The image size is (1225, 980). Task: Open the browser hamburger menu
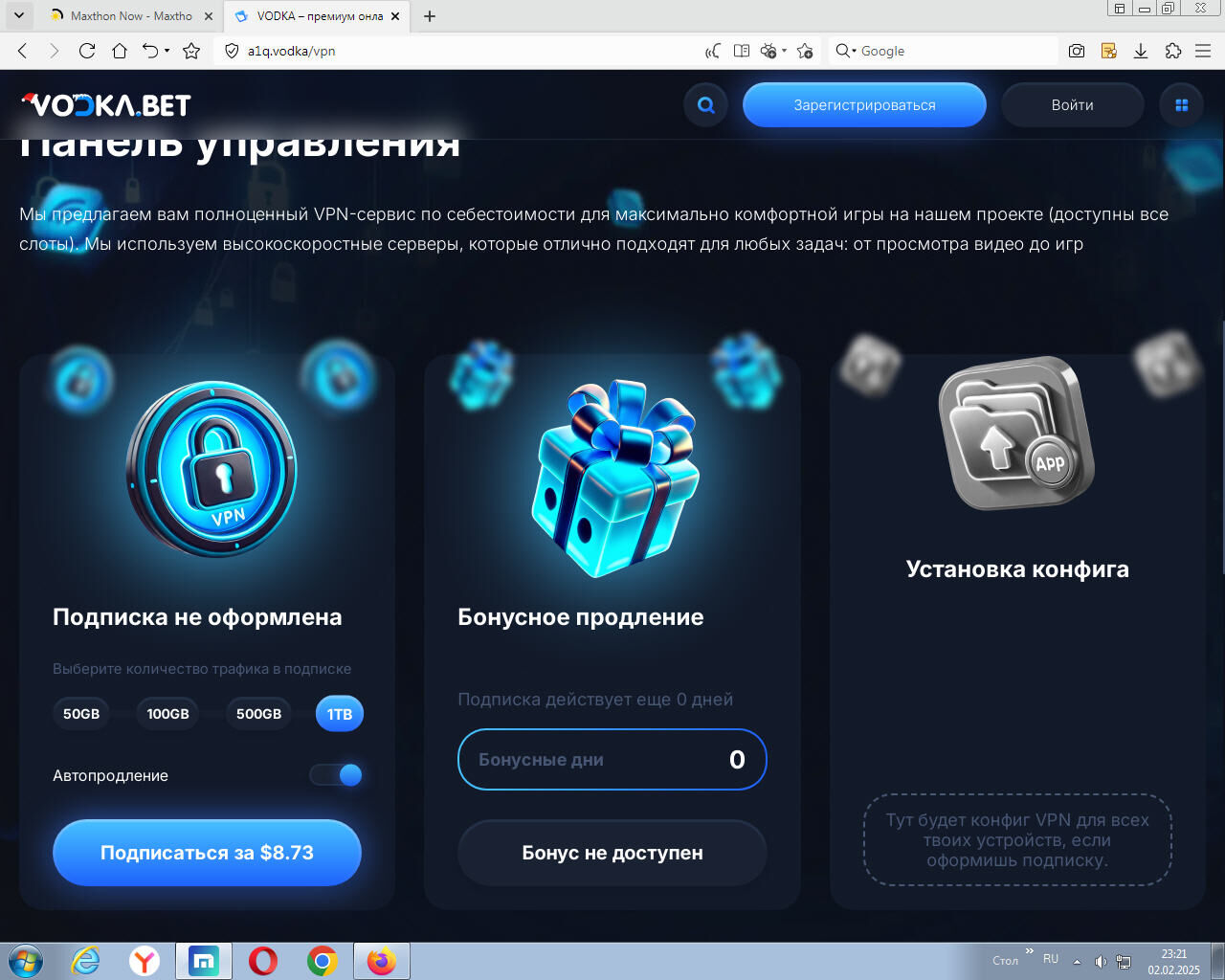(x=1204, y=51)
